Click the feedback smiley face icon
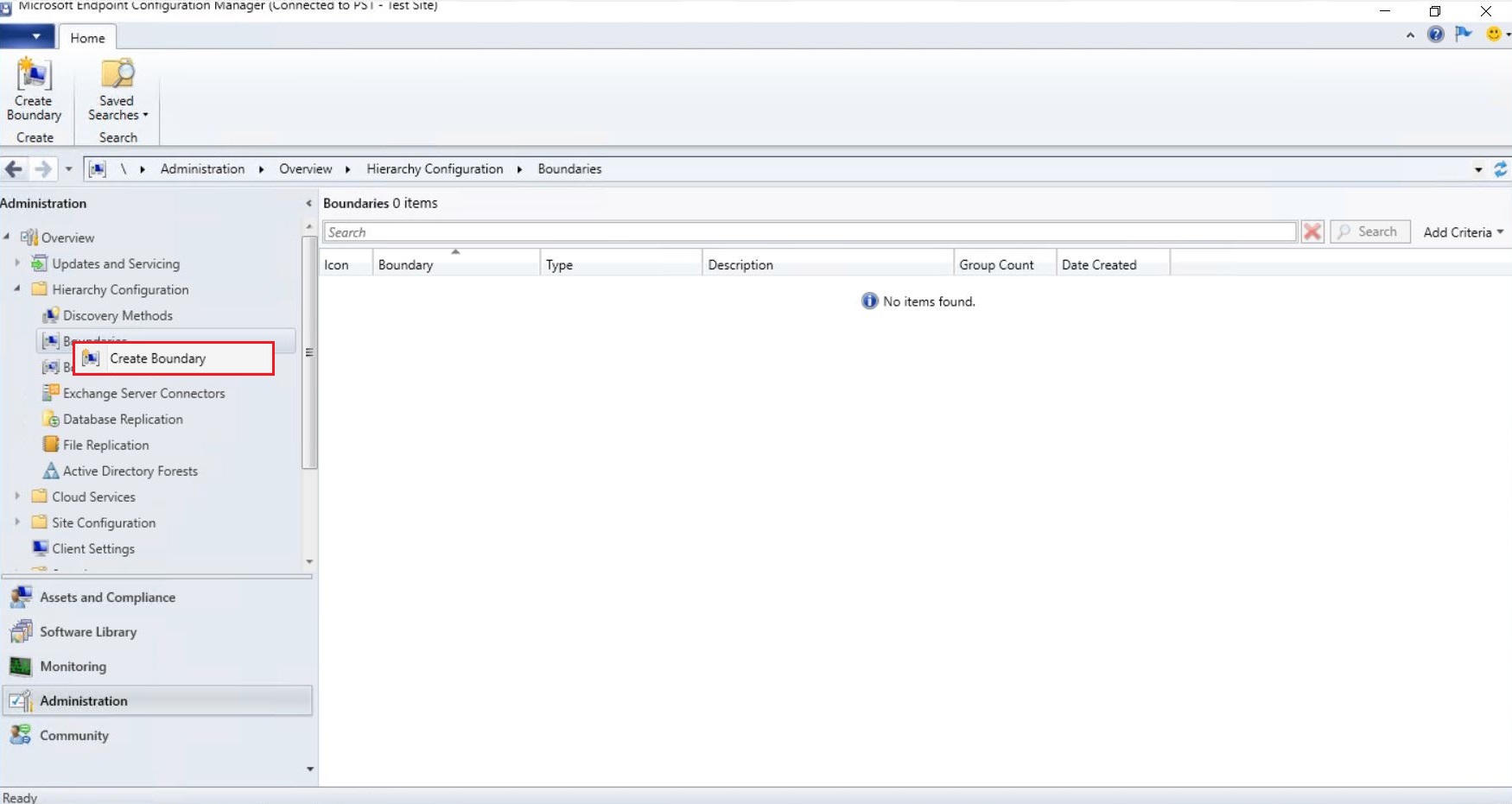 1493,35
